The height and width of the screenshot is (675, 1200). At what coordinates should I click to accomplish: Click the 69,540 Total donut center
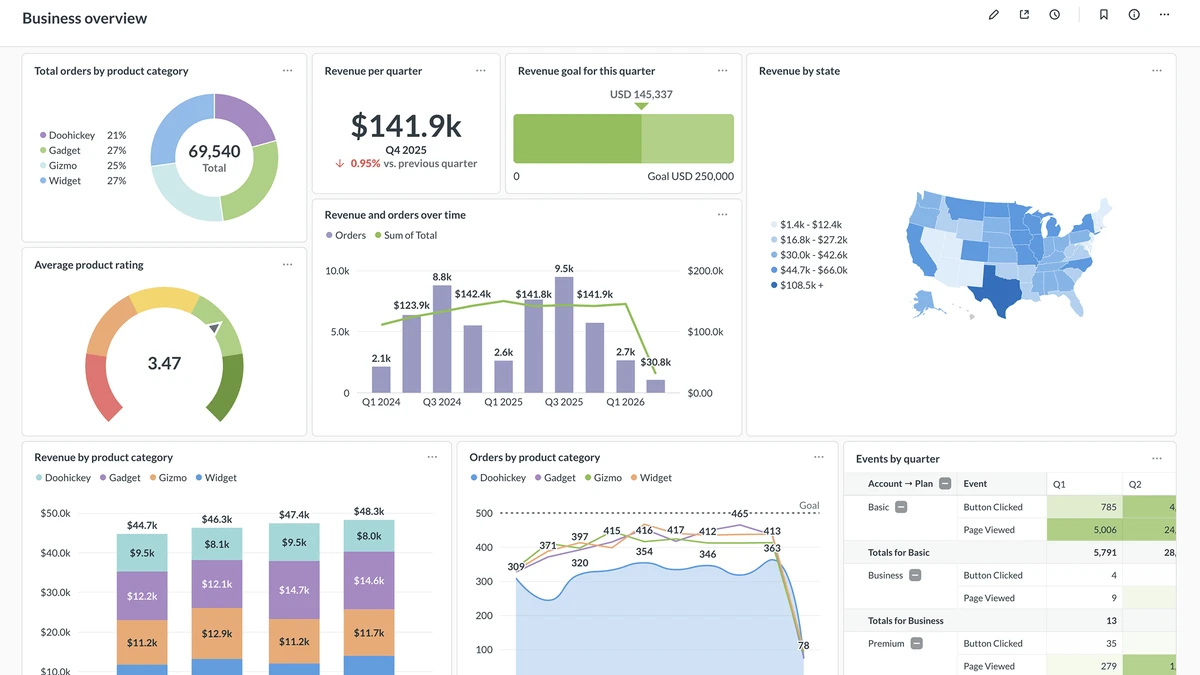(214, 156)
